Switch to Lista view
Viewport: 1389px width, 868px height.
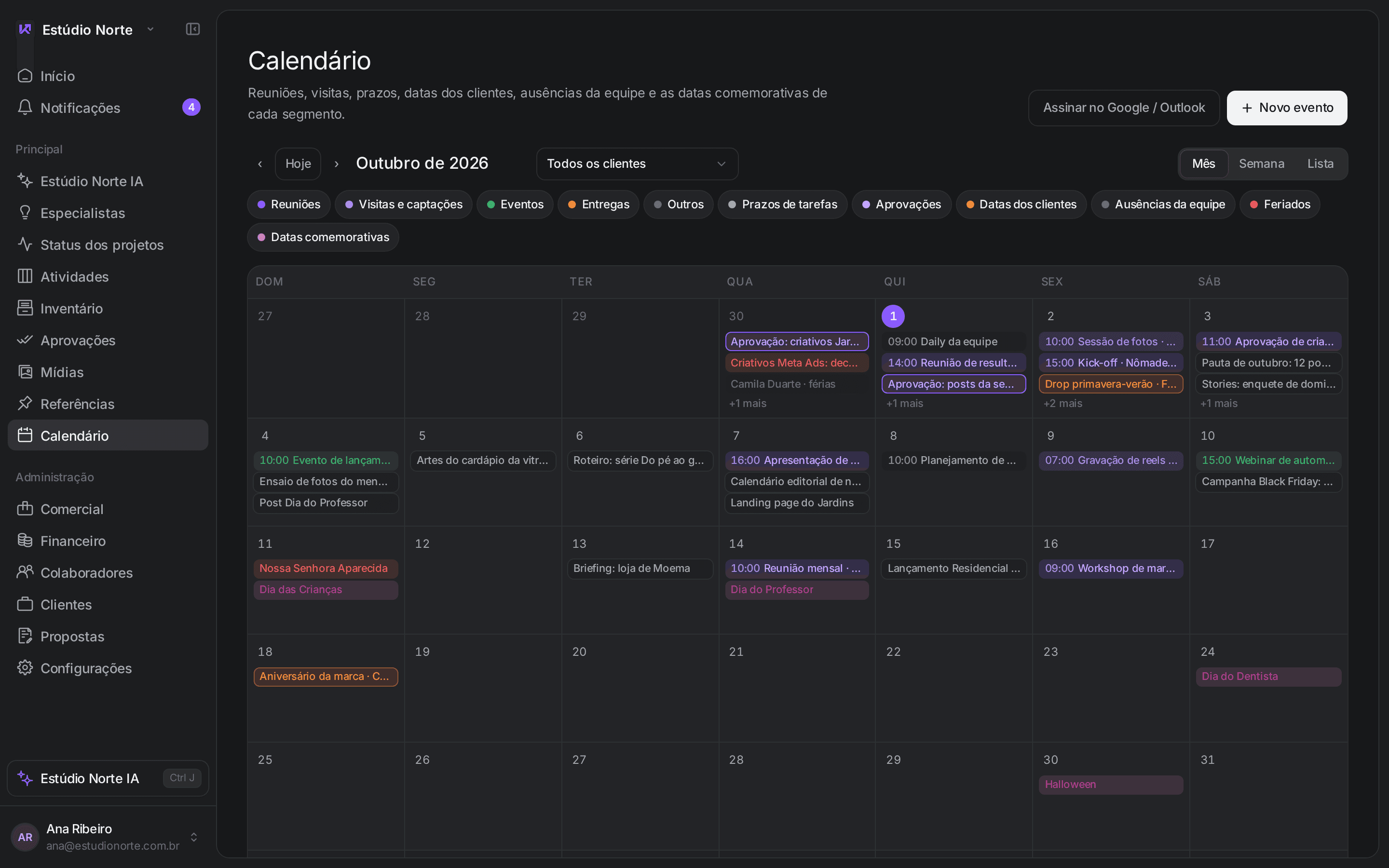(1320, 163)
